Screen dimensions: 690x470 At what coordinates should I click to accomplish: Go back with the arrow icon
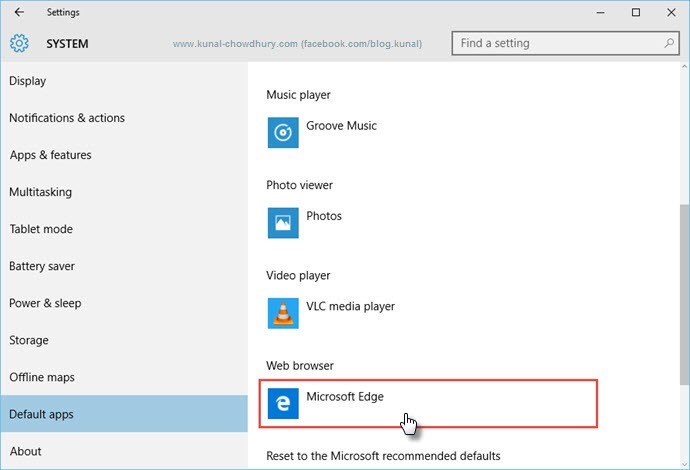point(19,12)
